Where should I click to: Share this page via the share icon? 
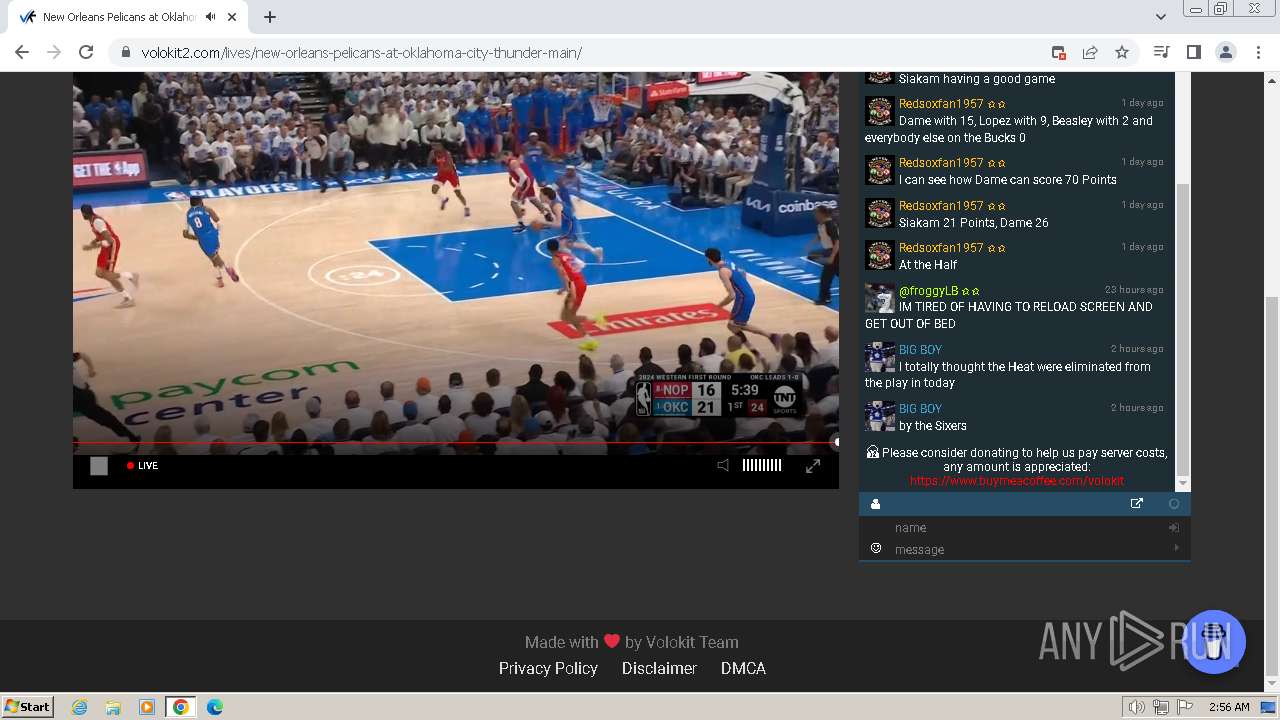tap(1090, 52)
